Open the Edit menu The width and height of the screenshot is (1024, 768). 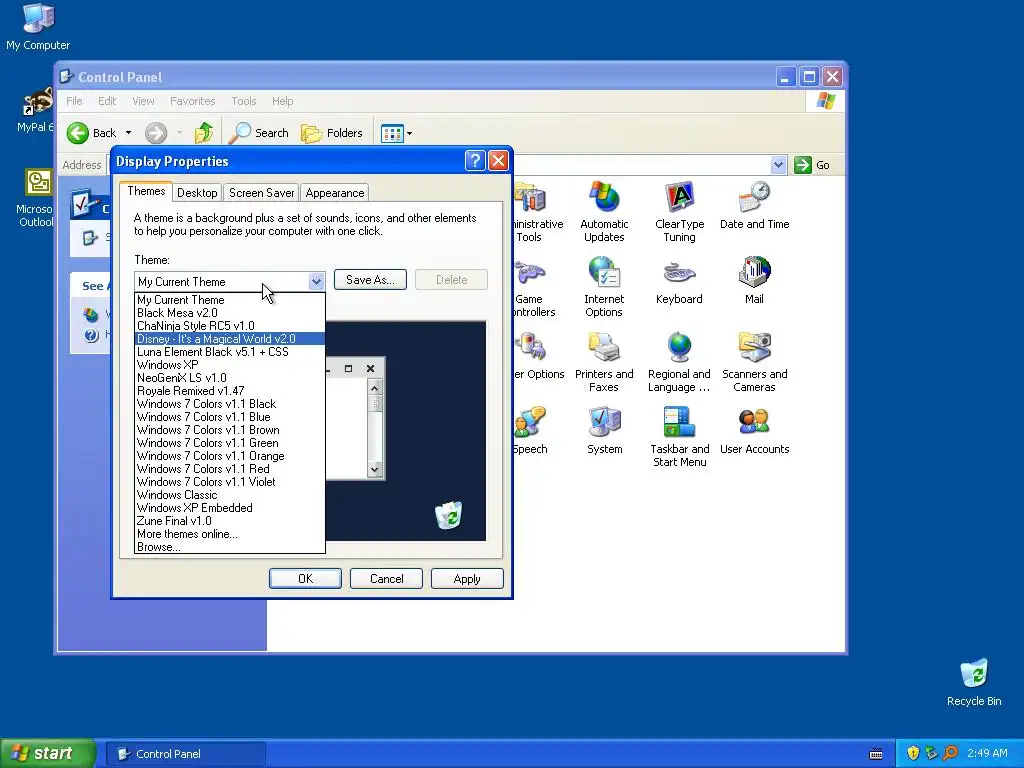(x=107, y=101)
